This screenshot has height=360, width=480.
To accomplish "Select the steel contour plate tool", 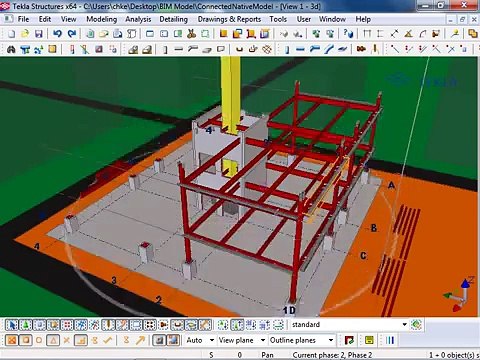I will 342,49.
